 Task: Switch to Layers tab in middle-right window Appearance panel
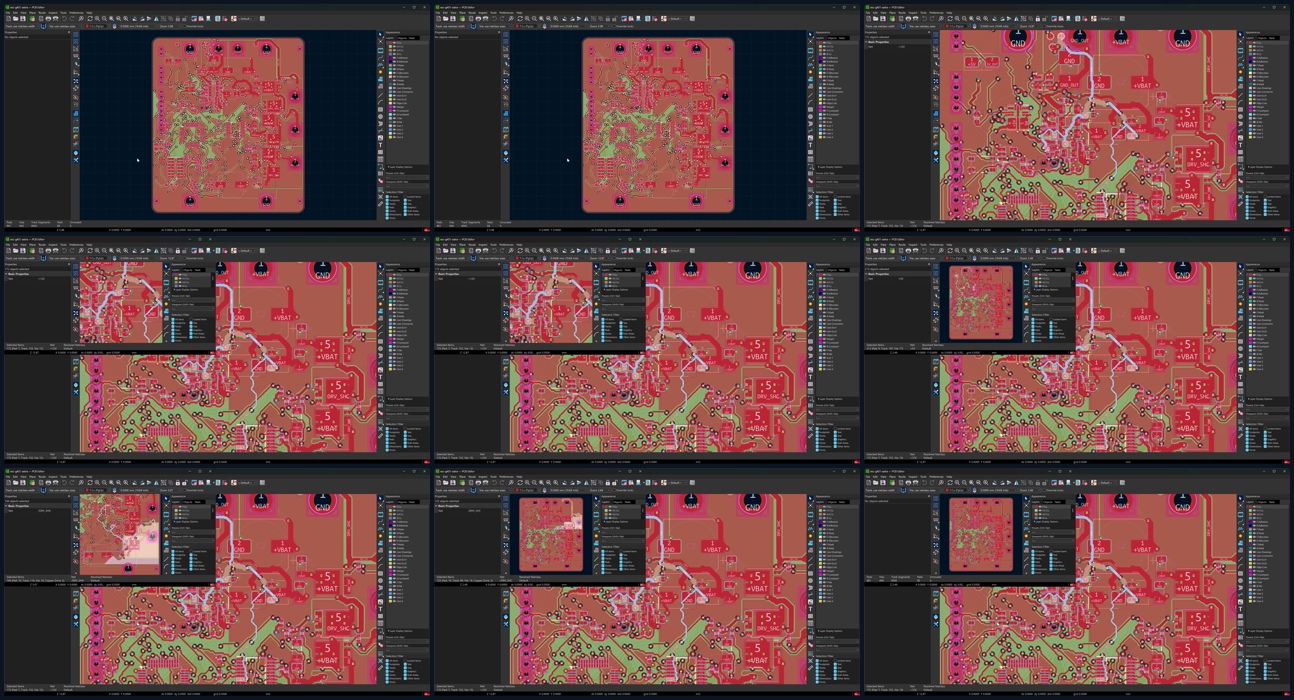(1250, 270)
